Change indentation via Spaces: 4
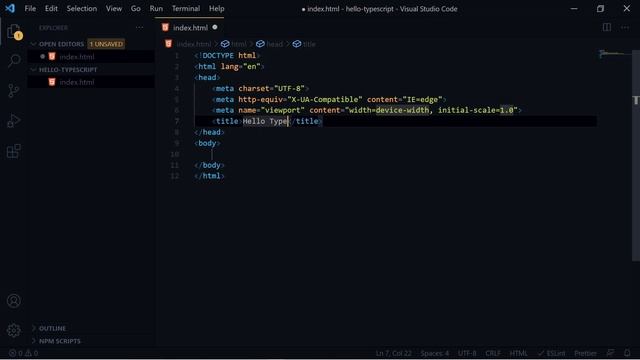 click(x=435, y=353)
